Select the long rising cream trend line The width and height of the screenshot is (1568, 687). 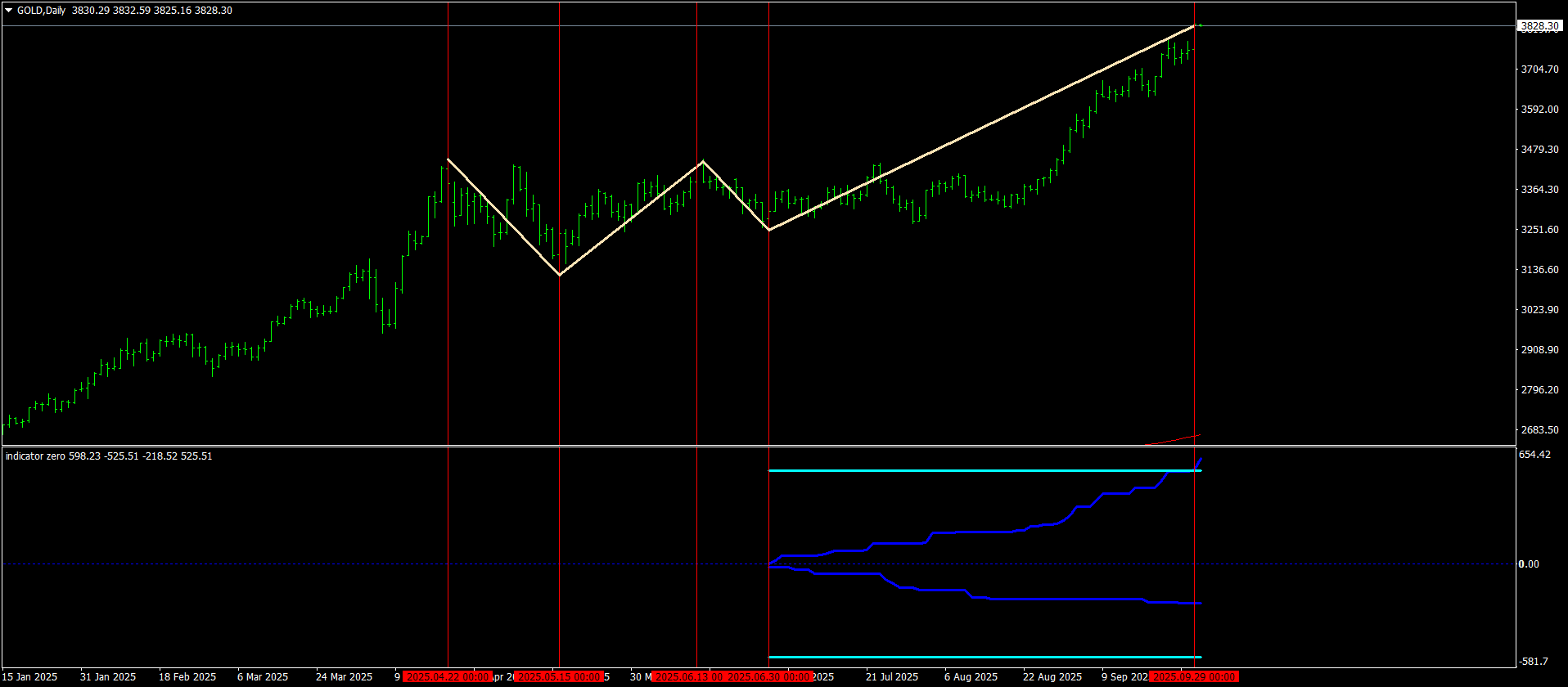pos(982,128)
